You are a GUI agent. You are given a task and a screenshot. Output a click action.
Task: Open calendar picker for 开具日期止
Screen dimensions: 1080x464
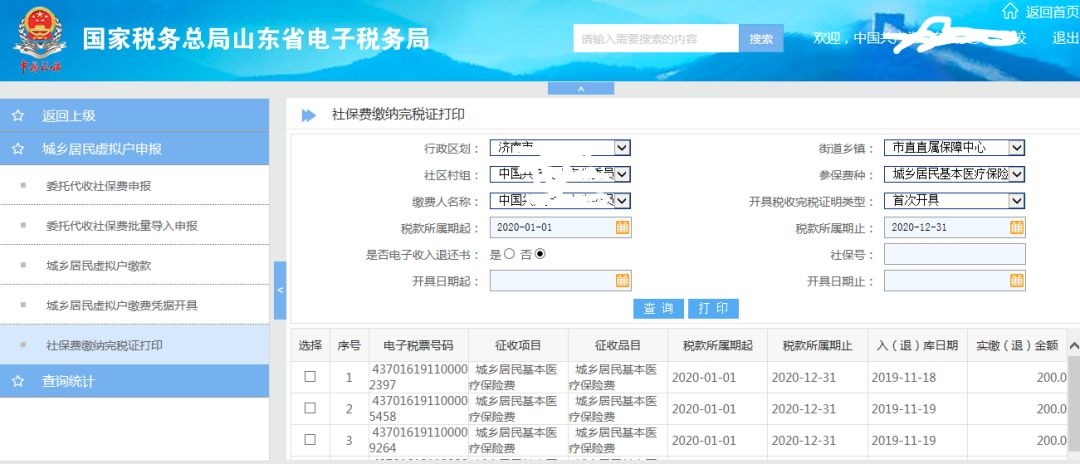coord(1016,281)
